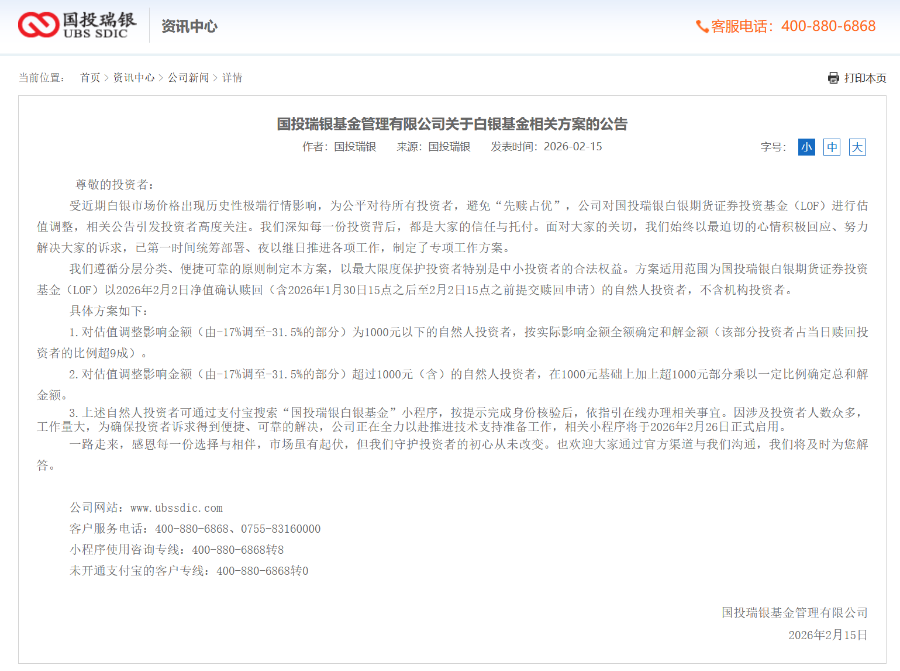Click publish date 2026-02-15

[576, 146]
